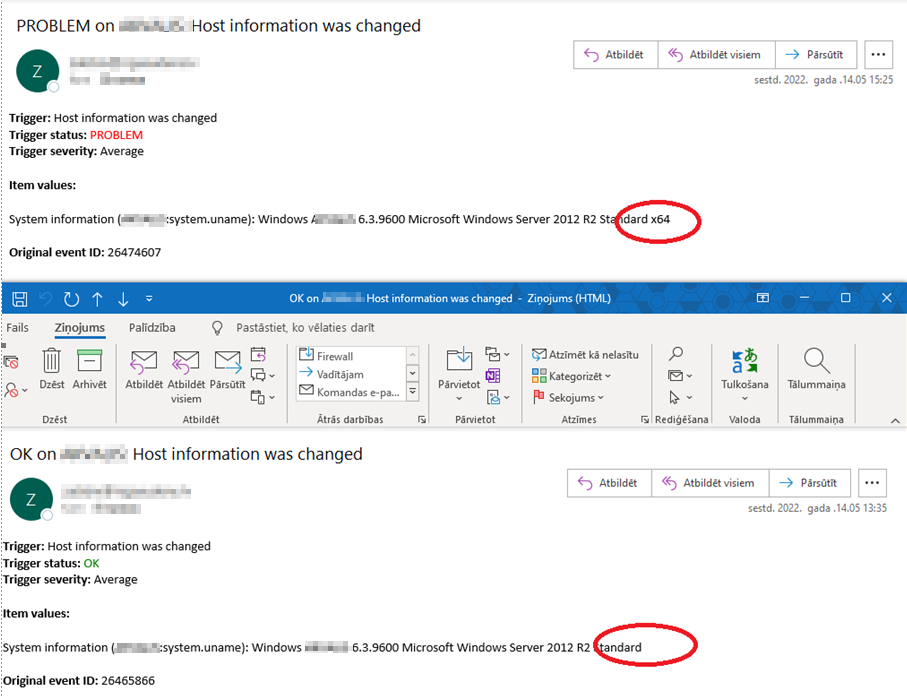Click Atbildēt button in the PROBLEM email

[x=615, y=55]
